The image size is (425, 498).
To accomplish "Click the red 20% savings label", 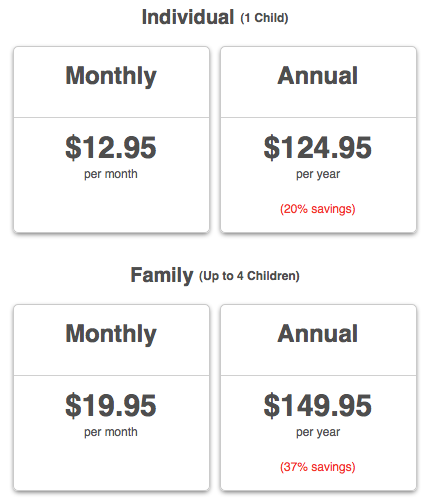I will 318,209.
